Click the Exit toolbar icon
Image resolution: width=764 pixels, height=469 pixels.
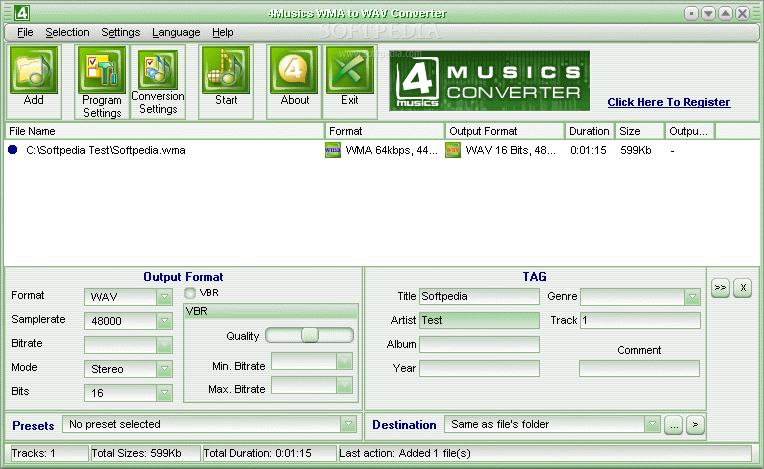point(350,70)
